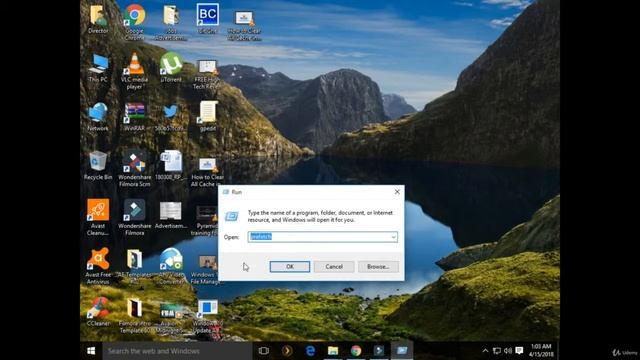Click the Run taskbar button
The height and width of the screenshot is (360, 640).
click(402, 351)
